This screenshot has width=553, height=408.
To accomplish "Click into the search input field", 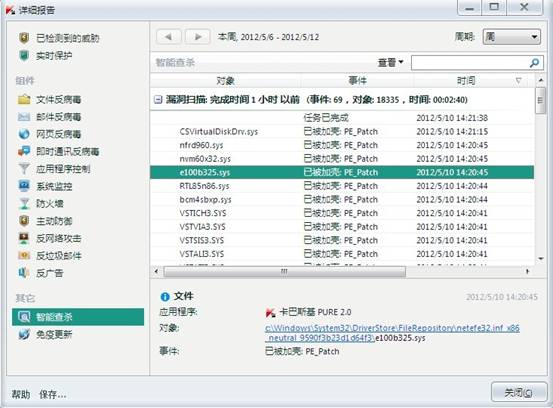I will 470,63.
